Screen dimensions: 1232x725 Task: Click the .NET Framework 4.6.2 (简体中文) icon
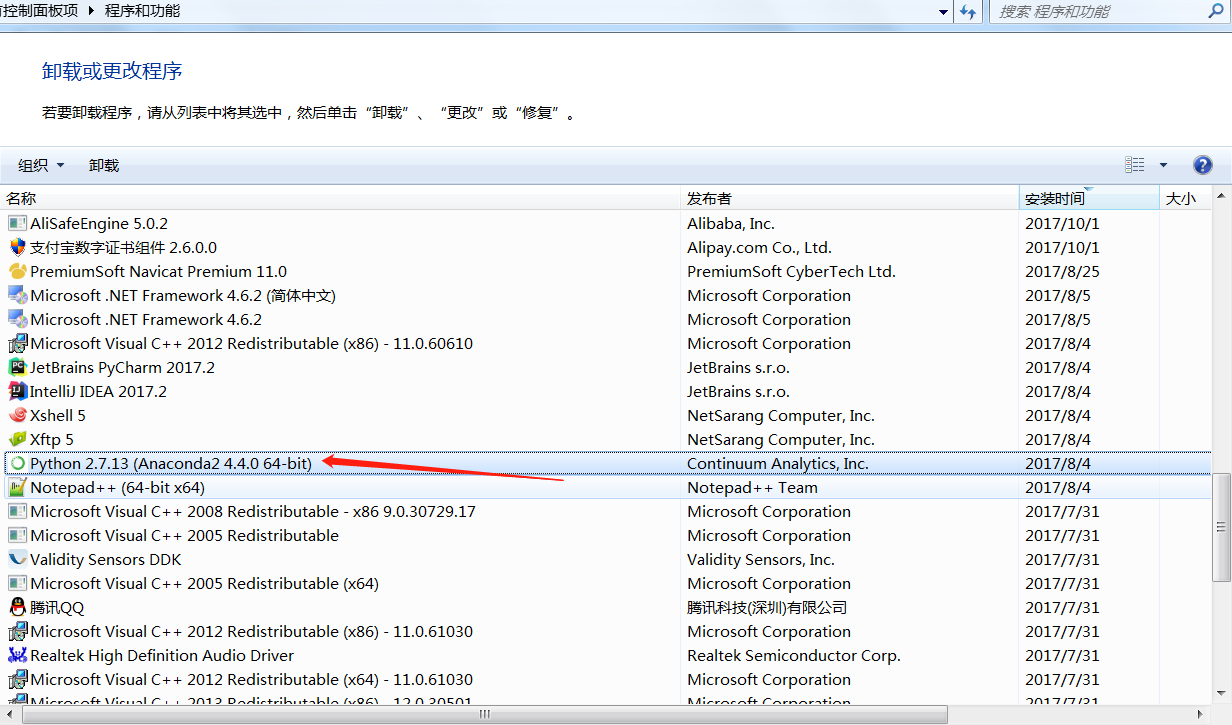tap(17, 296)
